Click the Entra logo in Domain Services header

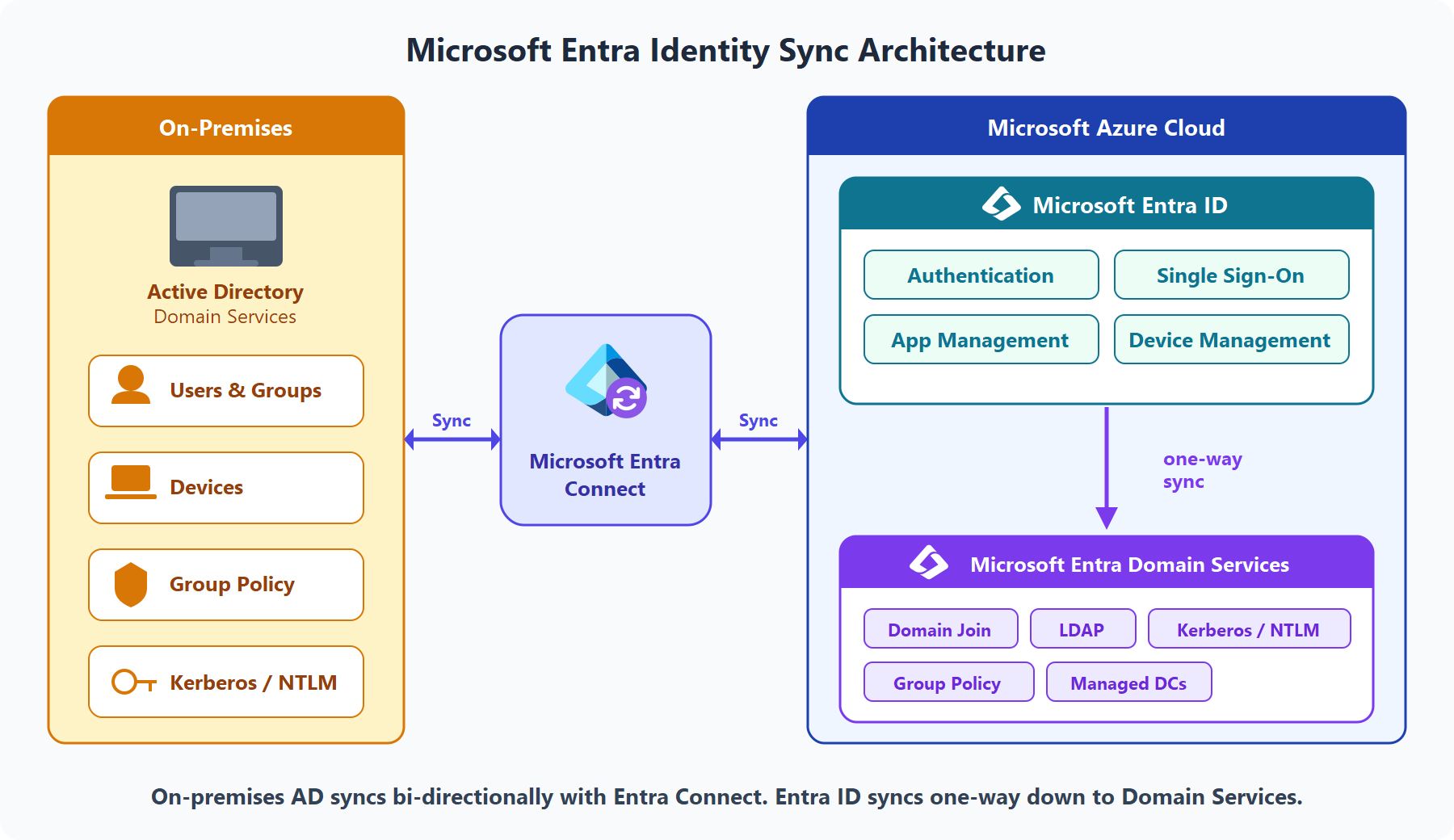929,562
